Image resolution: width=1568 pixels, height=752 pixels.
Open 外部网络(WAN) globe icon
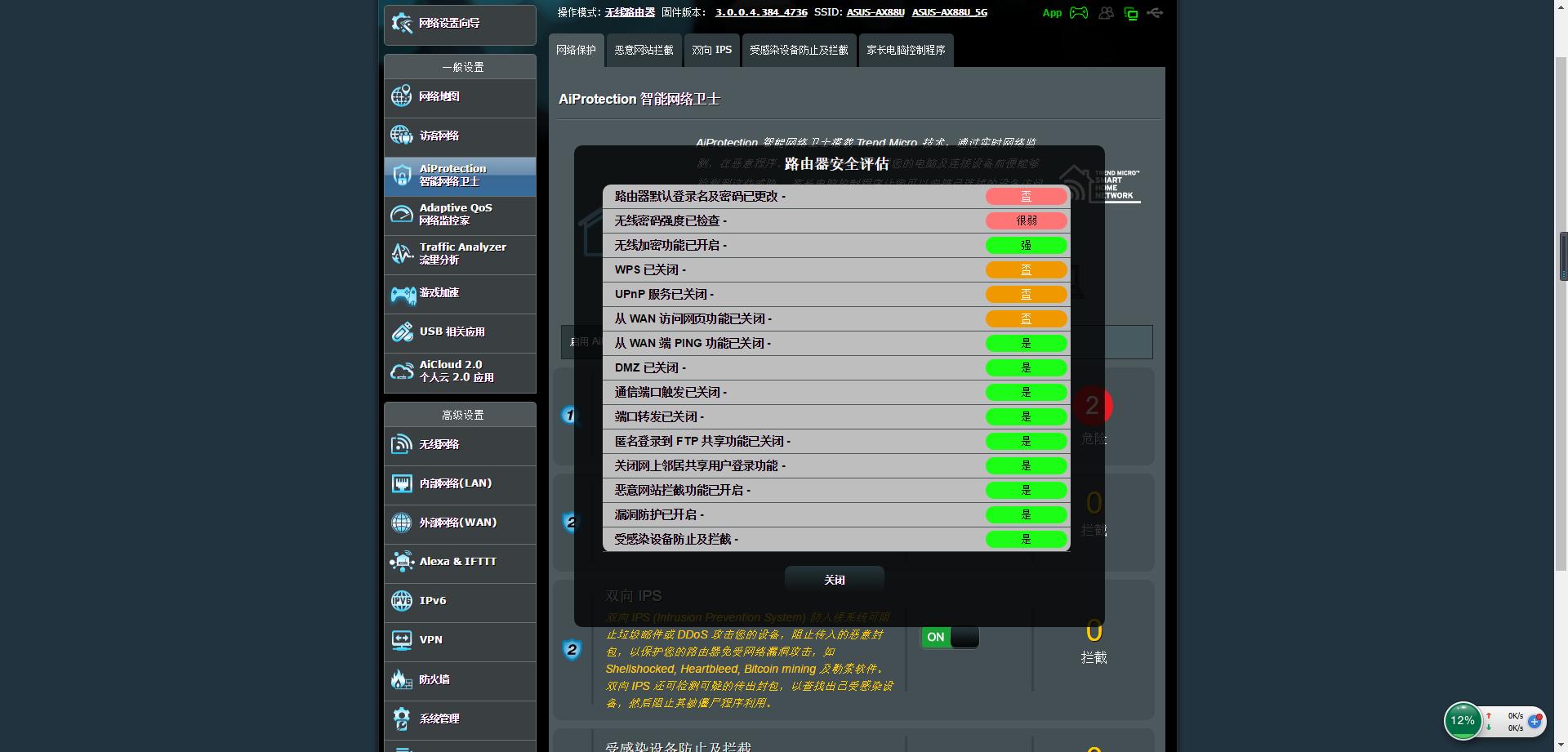tap(402, 523)
